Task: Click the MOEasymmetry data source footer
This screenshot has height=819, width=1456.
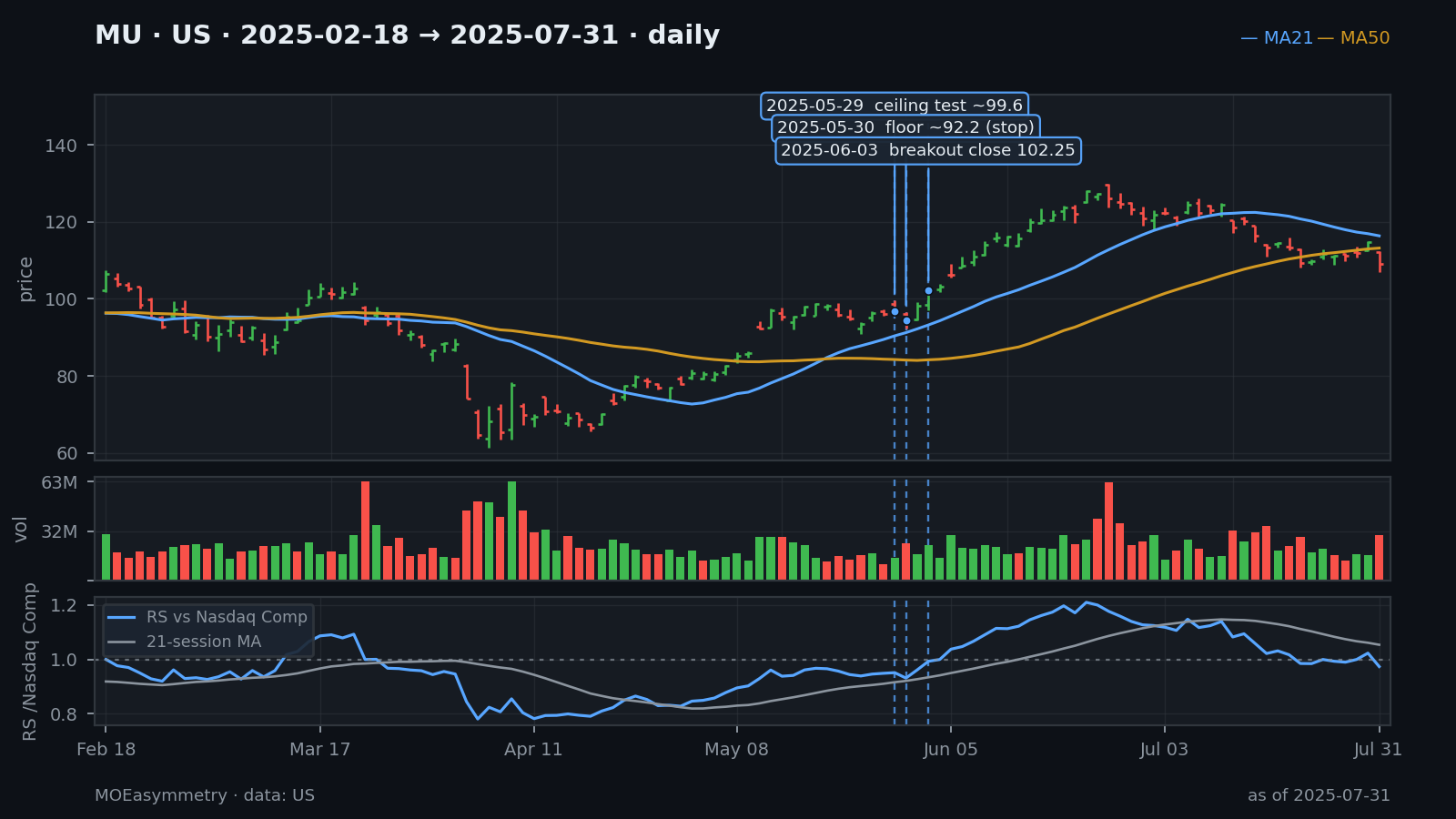Action: (205, 795)
